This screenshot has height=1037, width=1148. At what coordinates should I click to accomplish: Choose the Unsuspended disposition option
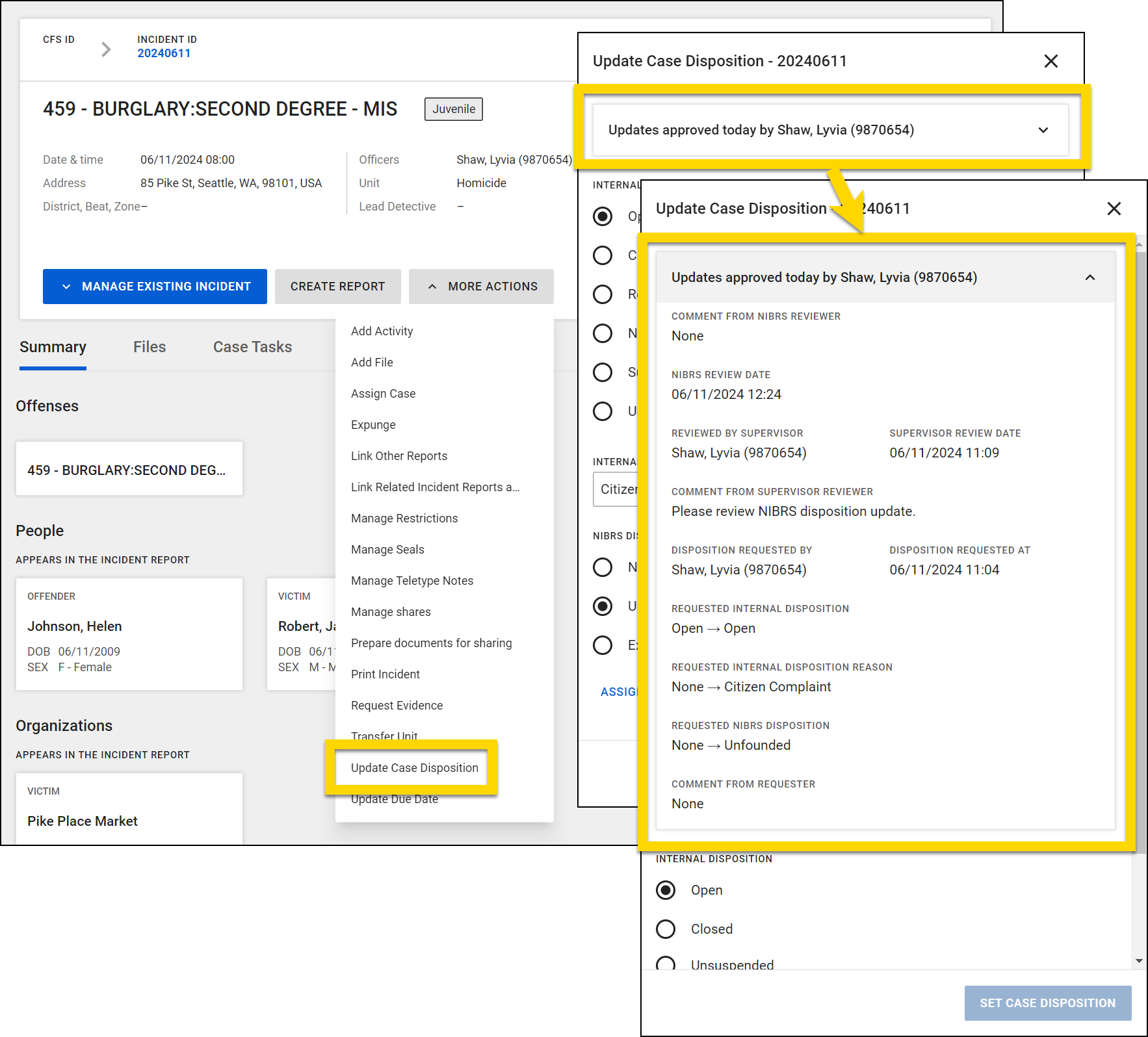pos(665,965)
